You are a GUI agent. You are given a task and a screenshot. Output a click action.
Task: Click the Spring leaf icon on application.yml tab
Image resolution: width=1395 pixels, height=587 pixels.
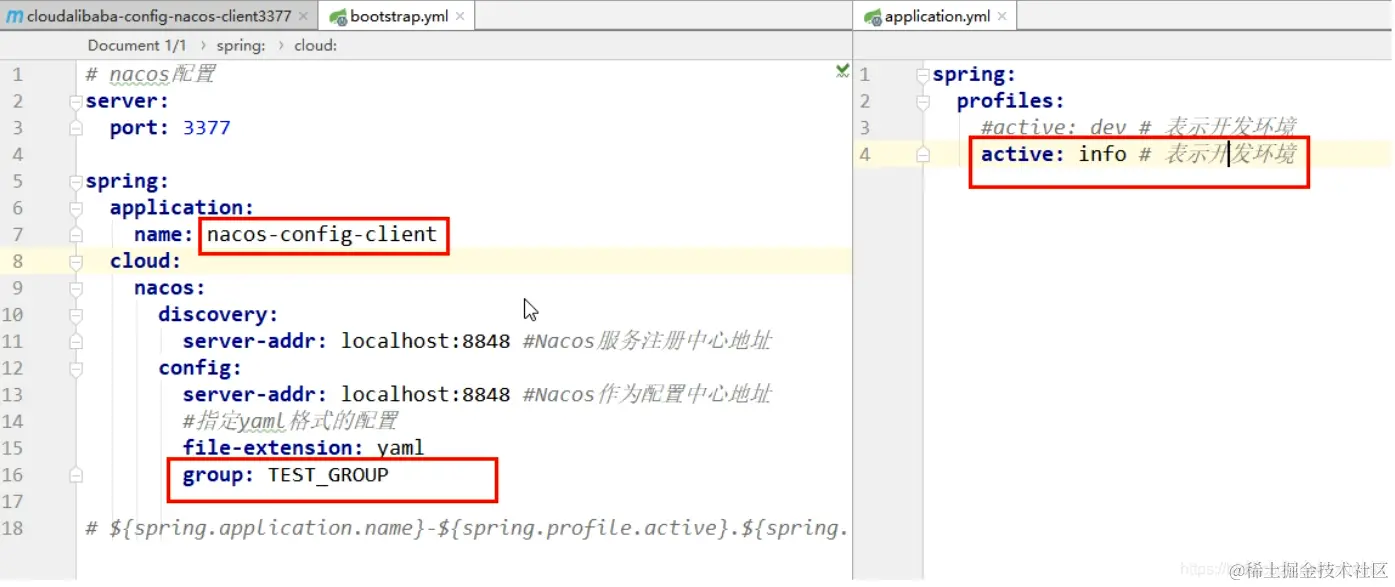[x=872, y=17]
